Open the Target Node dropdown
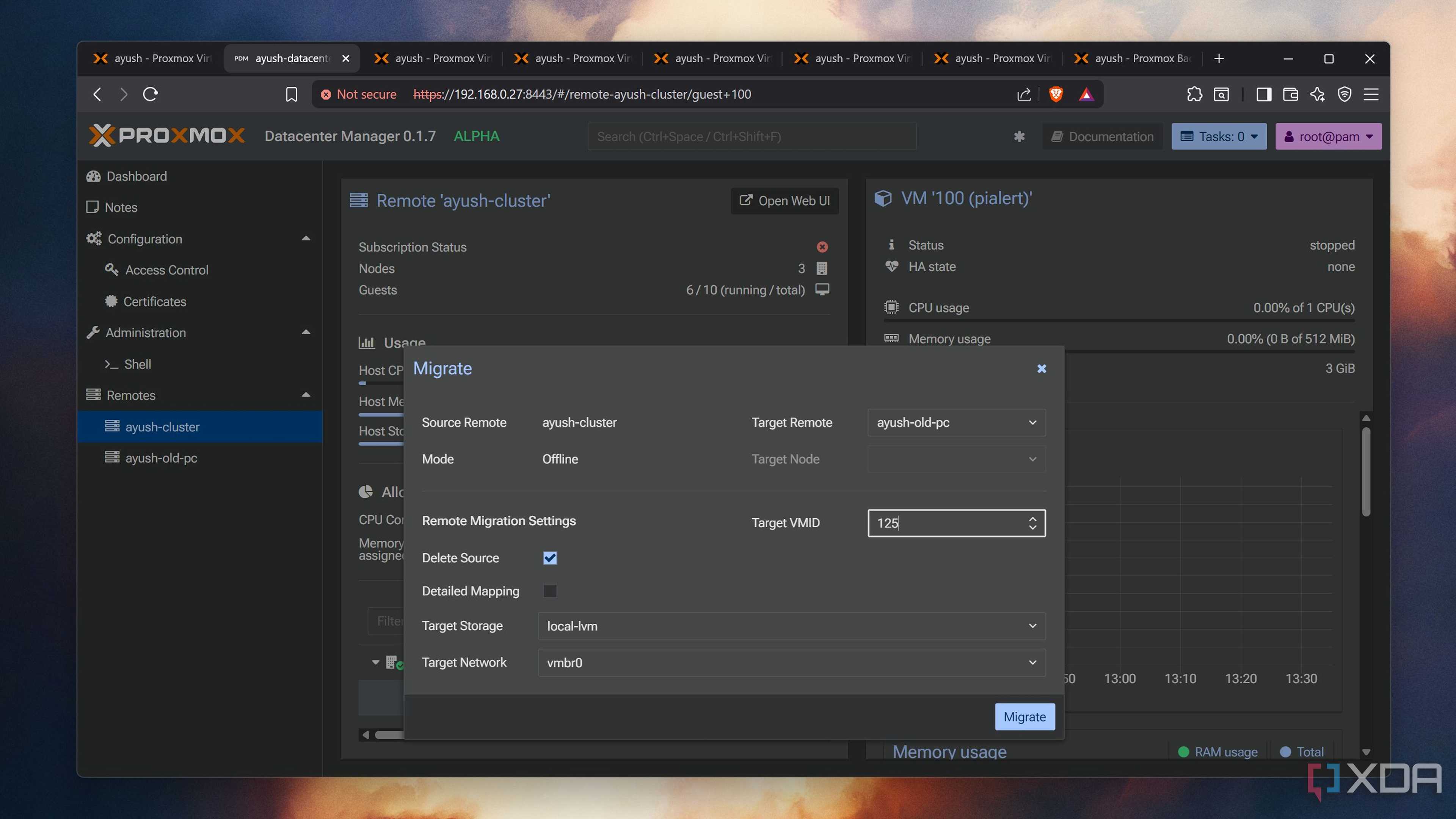1456x819 pixels. [x=956, y=459]
